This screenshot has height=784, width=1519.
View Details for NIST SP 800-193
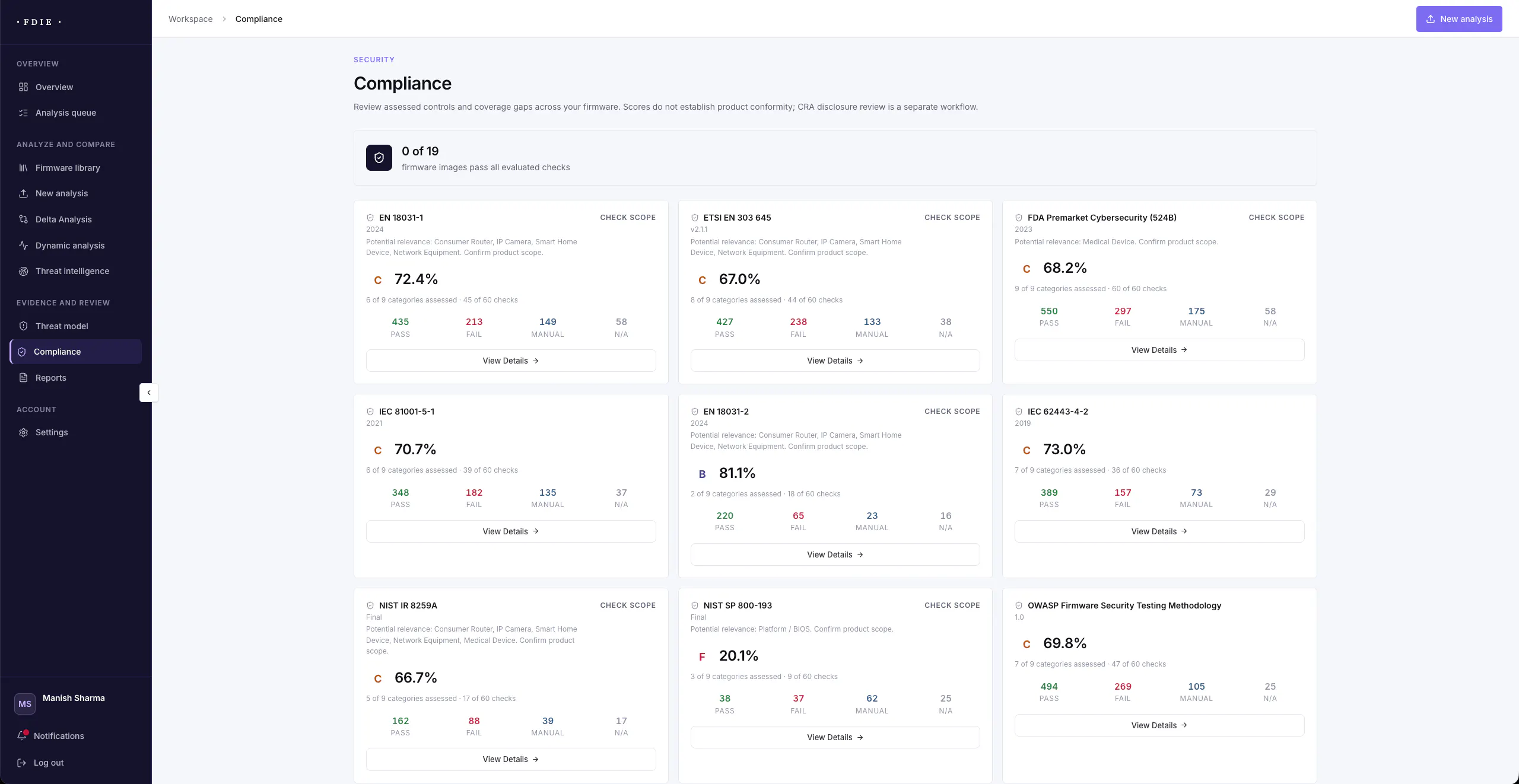coord(835,737)
